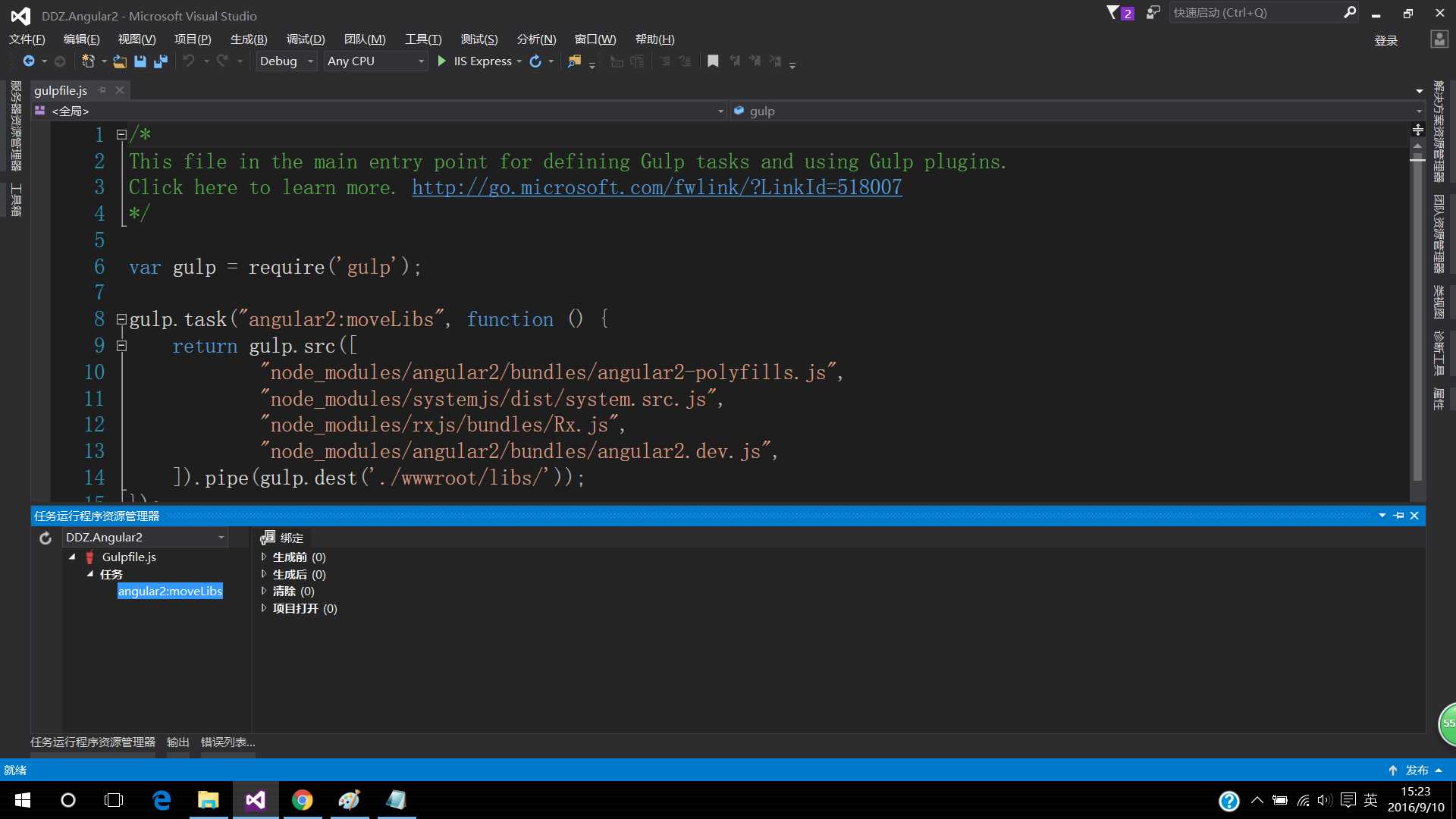Image resolution: width=1456 pixels, height=819 pixels.
Task: Click in the Quick Launch search field
Action: point(1255,13)
